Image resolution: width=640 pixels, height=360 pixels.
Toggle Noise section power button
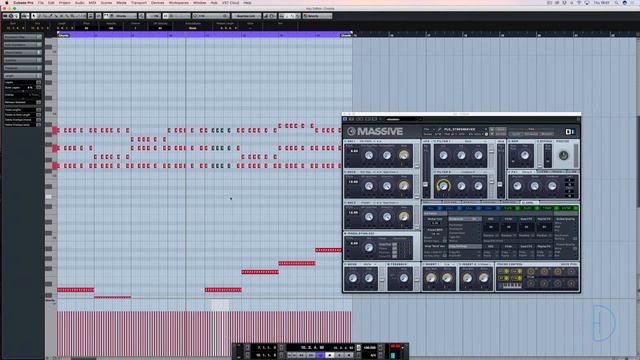click(346, 264)
